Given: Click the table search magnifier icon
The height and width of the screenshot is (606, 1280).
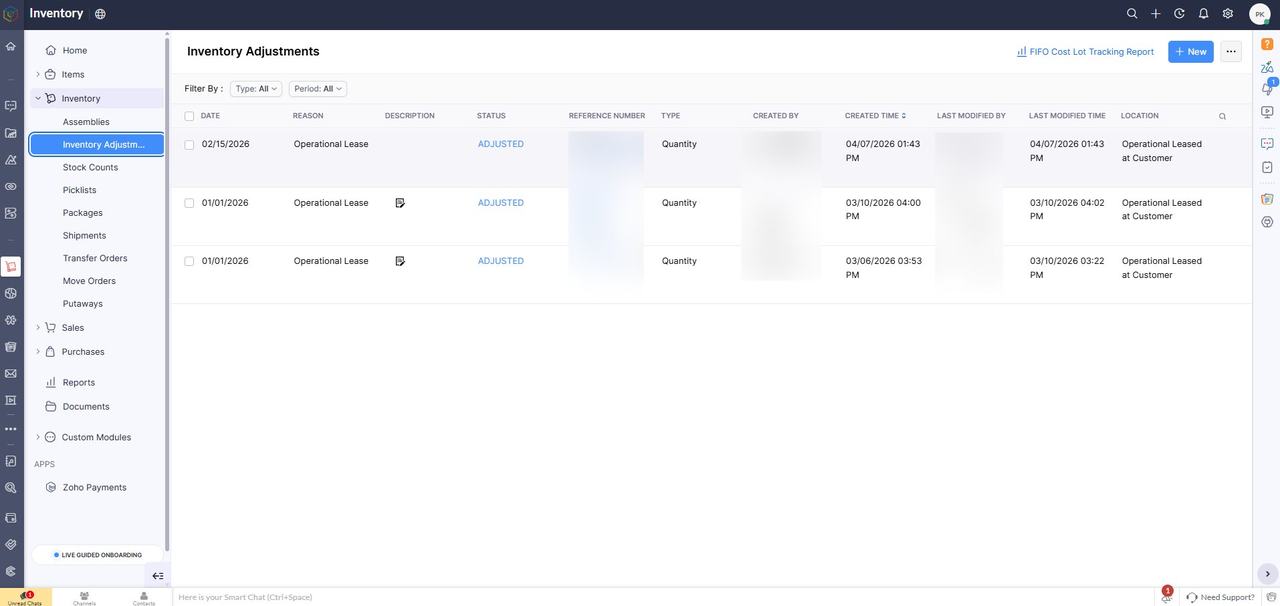Looking at the screenshot, I should pos(1222,116).
